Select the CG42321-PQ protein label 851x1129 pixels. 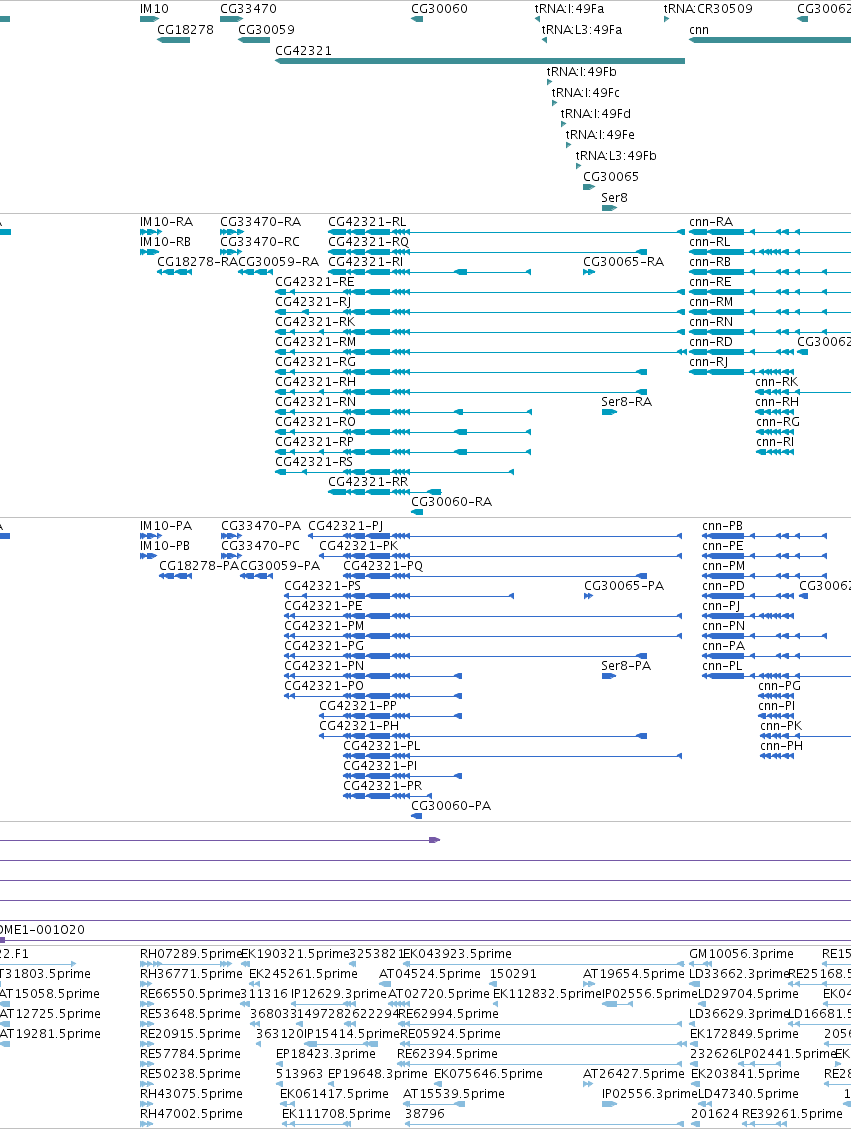click(383, 566)
